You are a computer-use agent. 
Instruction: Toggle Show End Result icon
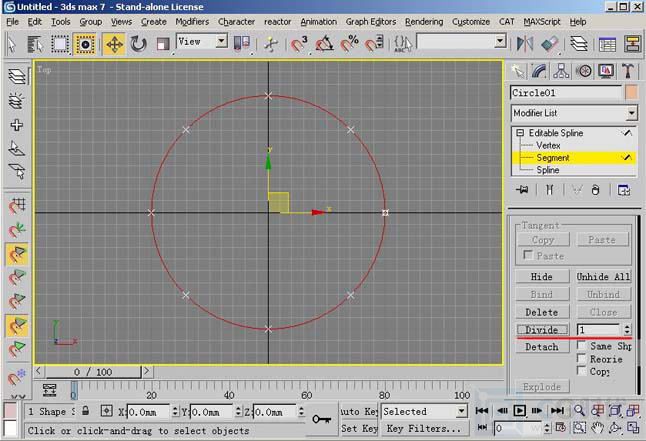pyautogui.click(x=549, y=190)
